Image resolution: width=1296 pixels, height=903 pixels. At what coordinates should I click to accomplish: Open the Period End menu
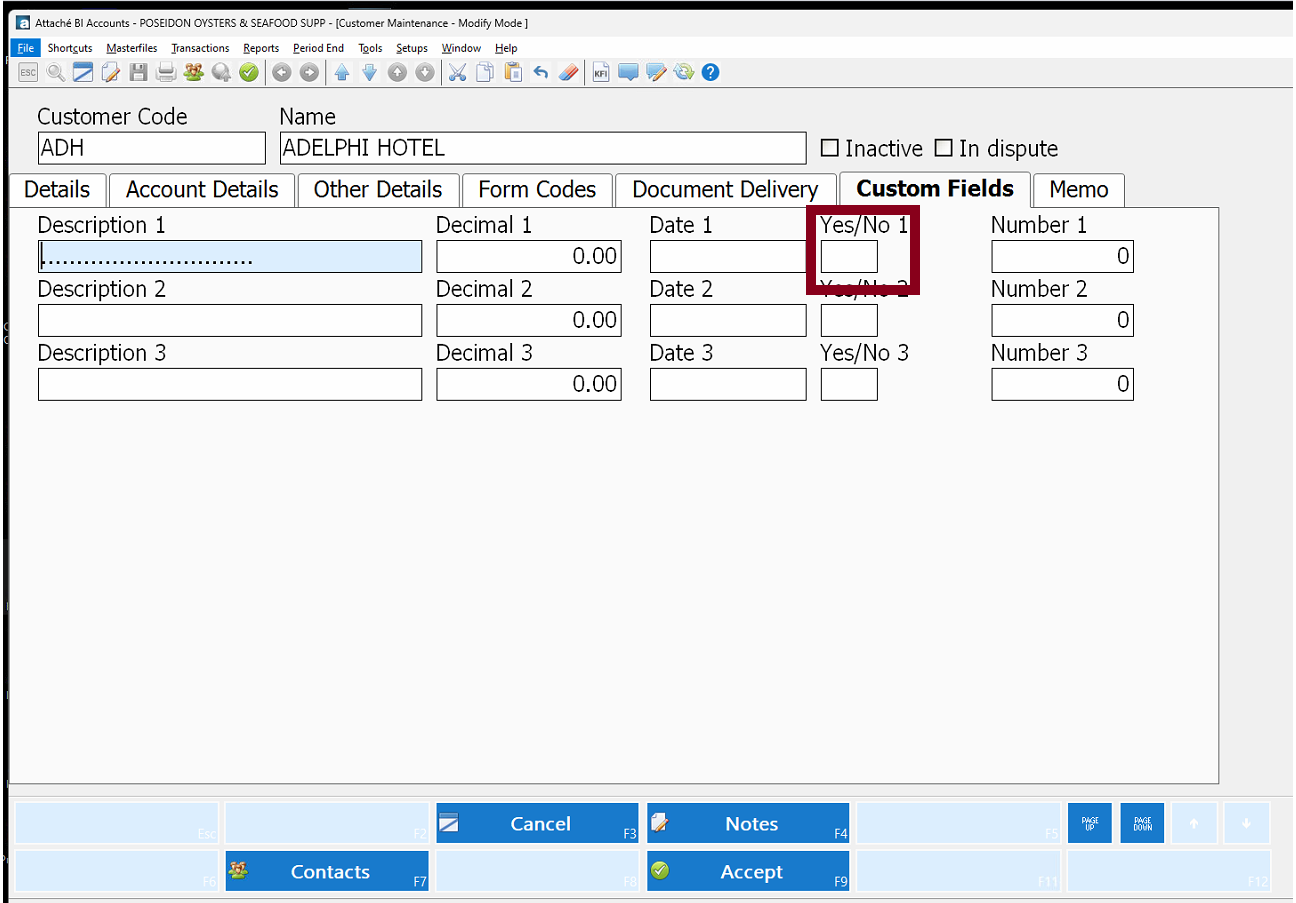click(318, 48)
